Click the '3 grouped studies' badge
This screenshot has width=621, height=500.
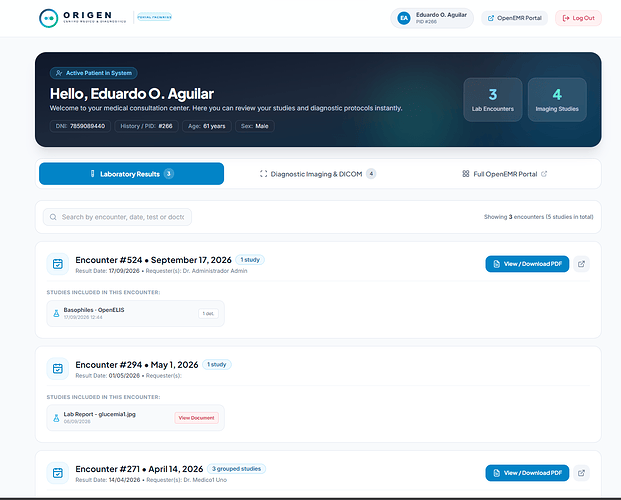coord(236,469)
